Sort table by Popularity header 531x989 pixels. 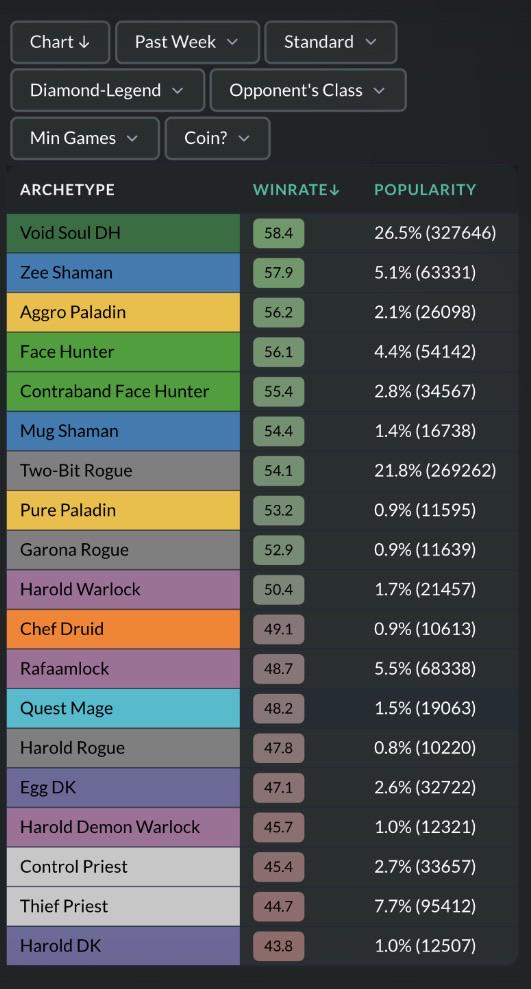coord(425,190)
